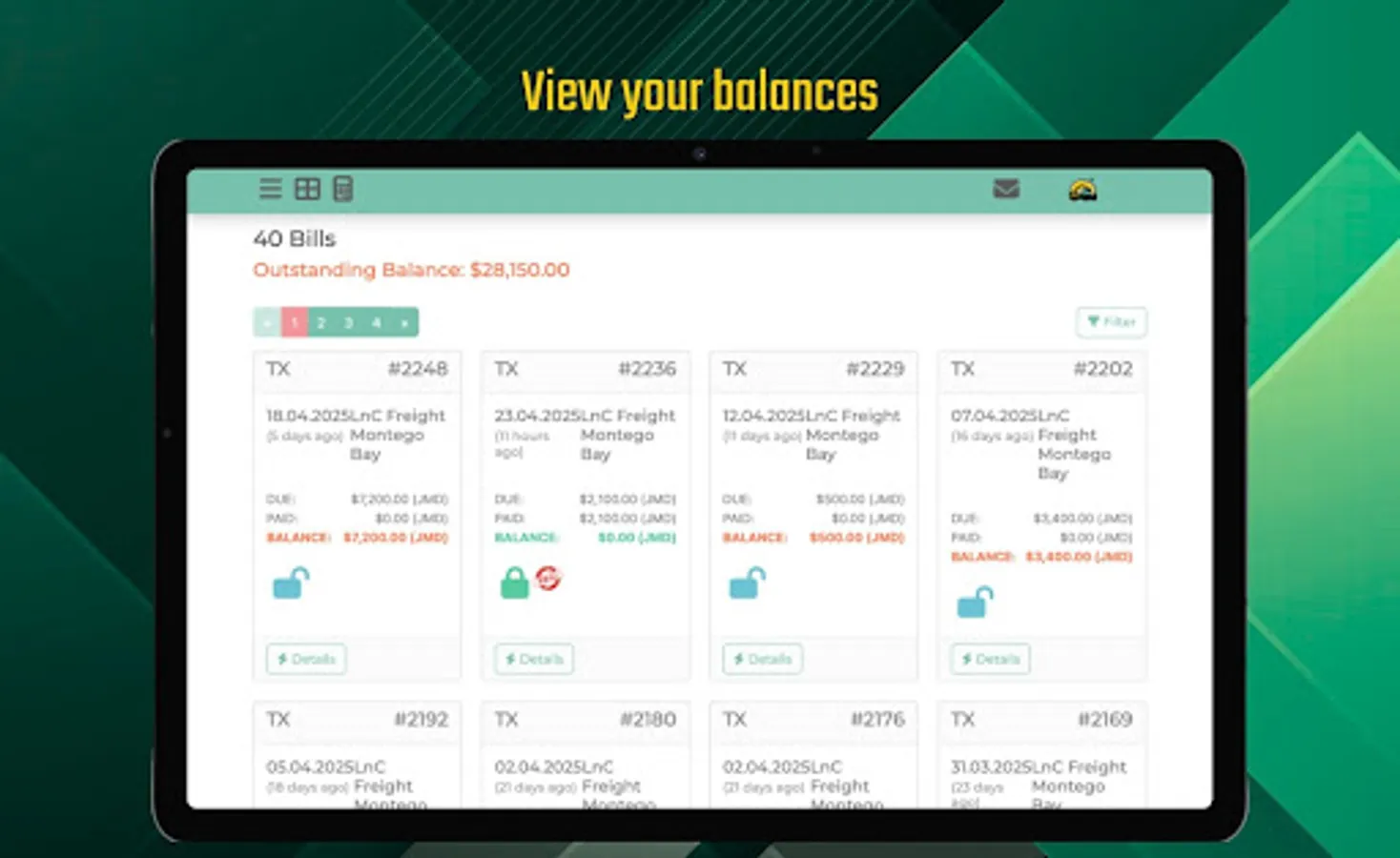Open the hamburger menu
The width and height of the screenshot is (1400, 858).
point(270,189)
